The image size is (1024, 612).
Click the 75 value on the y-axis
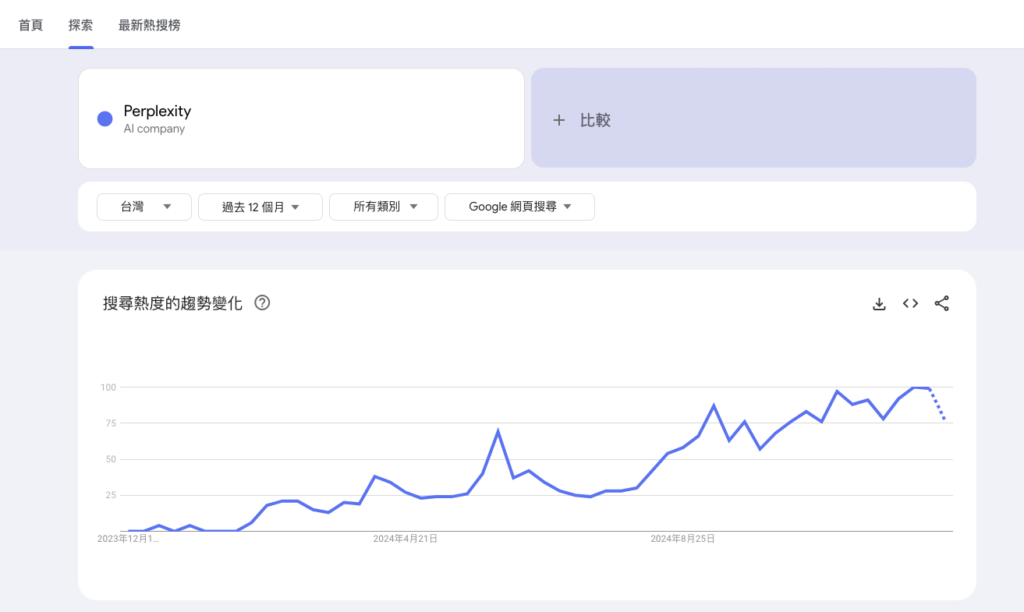coord(110,423)
